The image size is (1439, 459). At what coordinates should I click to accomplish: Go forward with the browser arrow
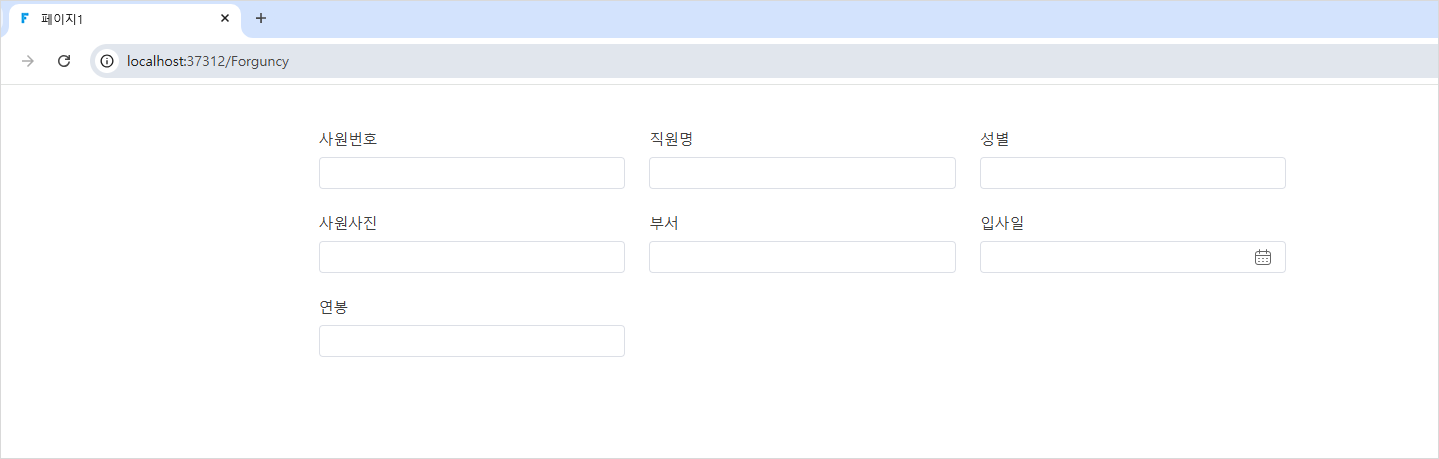tap(28, 61)
